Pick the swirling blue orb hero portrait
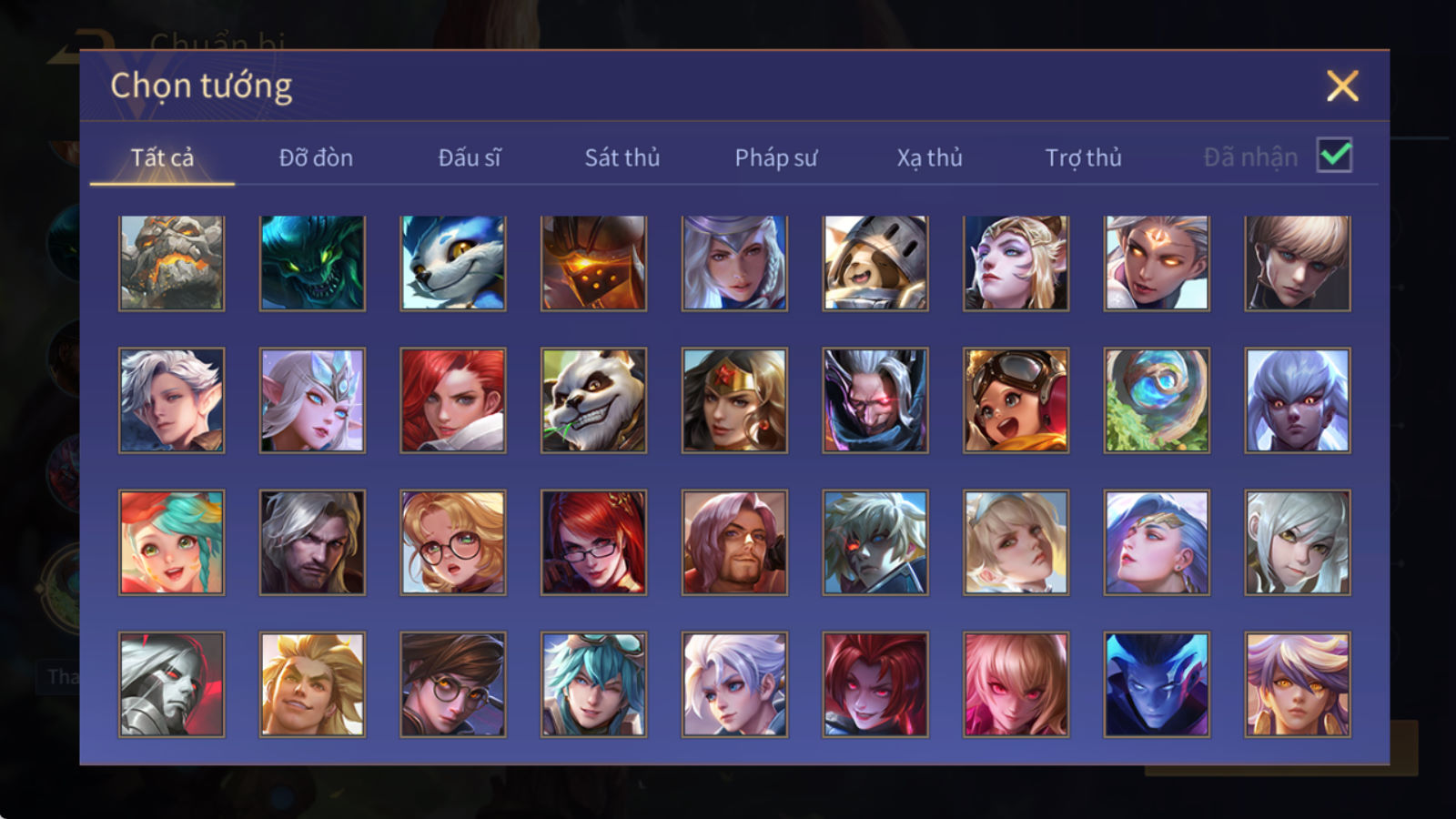 (1157, 400)
